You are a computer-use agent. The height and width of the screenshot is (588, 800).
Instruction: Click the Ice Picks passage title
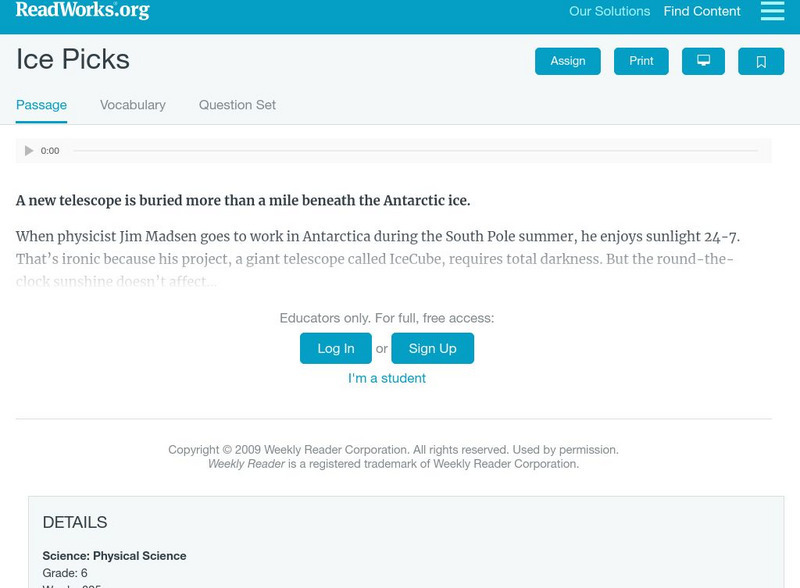tap(73, 60)
